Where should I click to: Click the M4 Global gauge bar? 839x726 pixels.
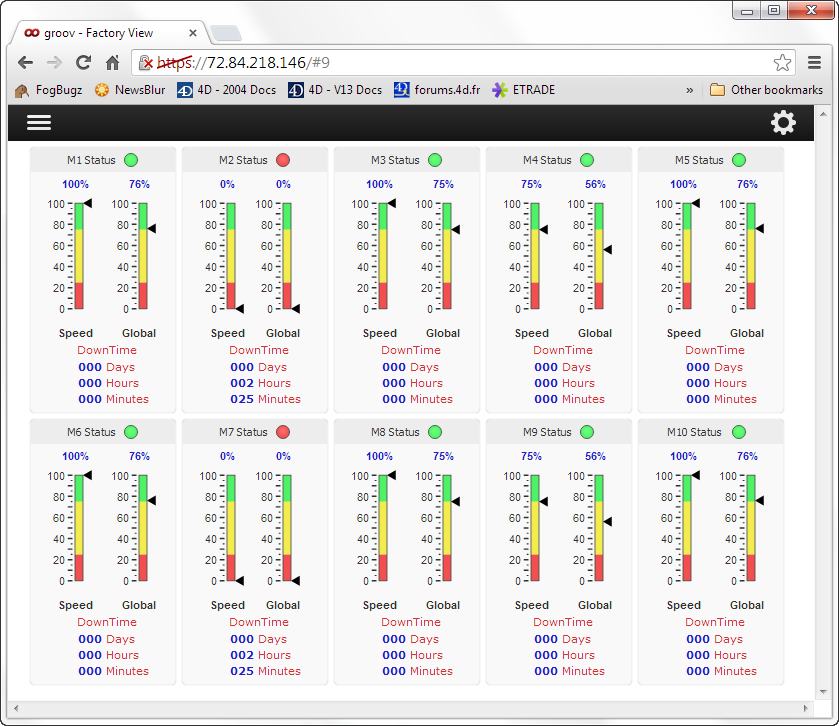pyautogui.click(x=599, y=256)
